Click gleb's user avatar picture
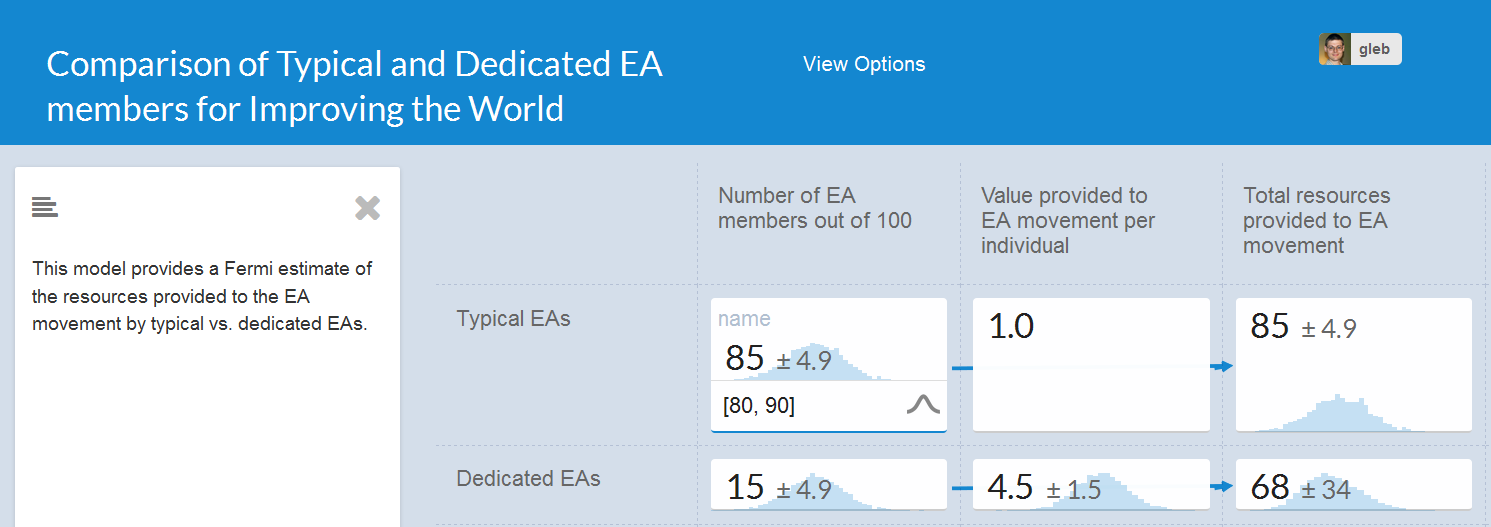Screen dimensions: 1491x527 (x=1334, y=49)
